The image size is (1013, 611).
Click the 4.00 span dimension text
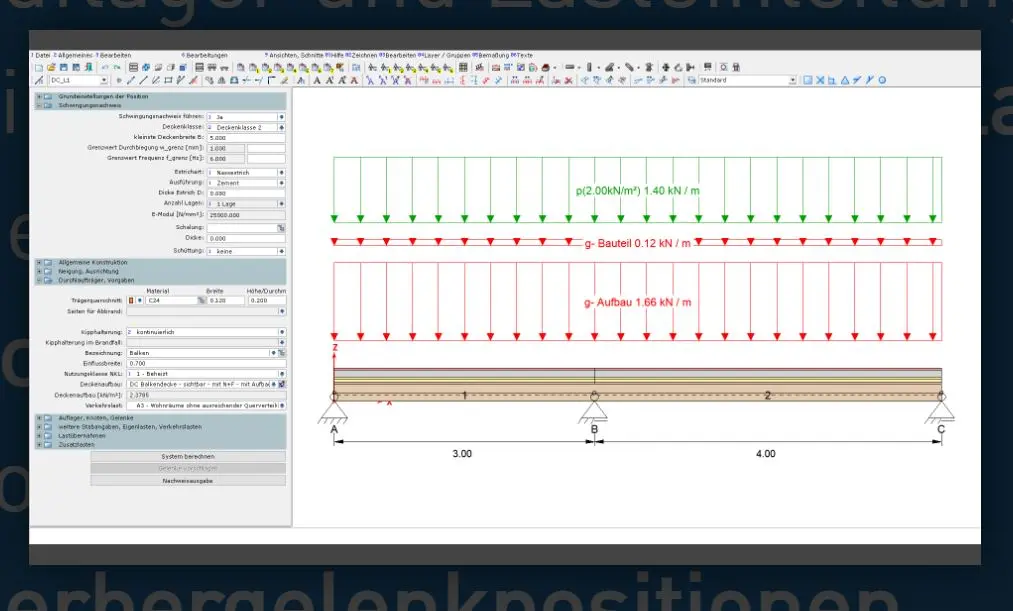coord(766,454)
